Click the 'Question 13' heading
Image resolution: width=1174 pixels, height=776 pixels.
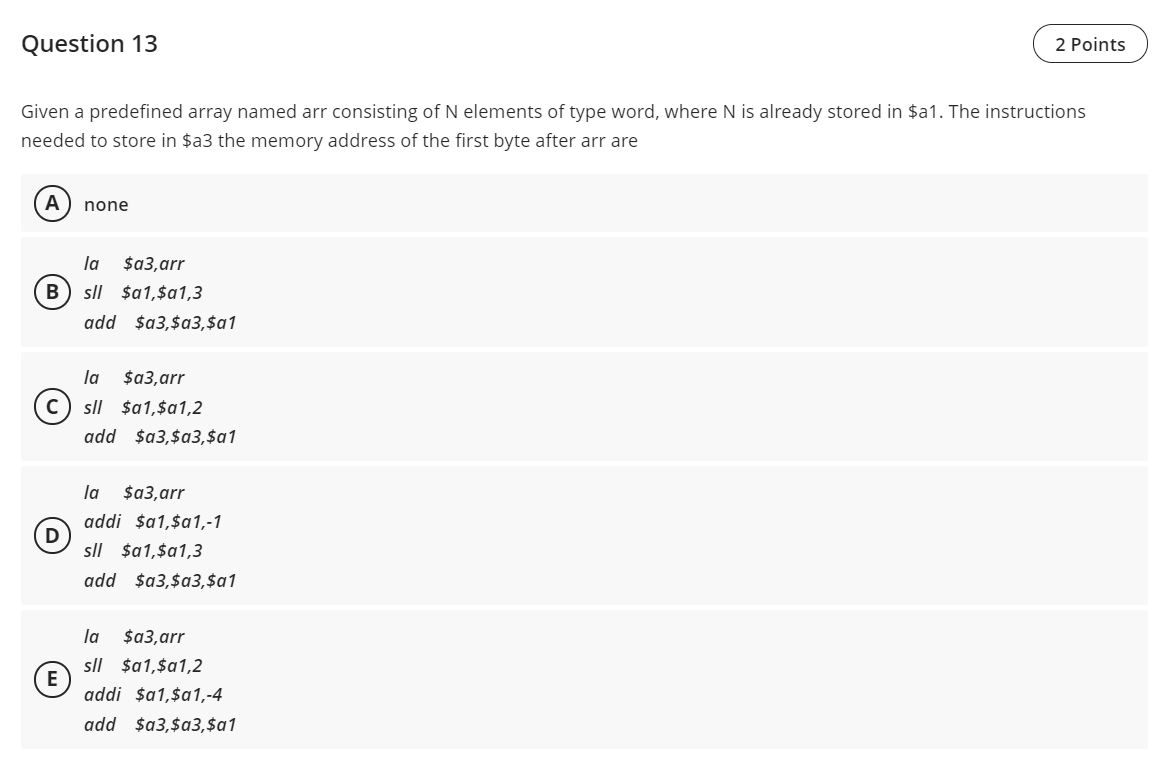pos(89,43)
